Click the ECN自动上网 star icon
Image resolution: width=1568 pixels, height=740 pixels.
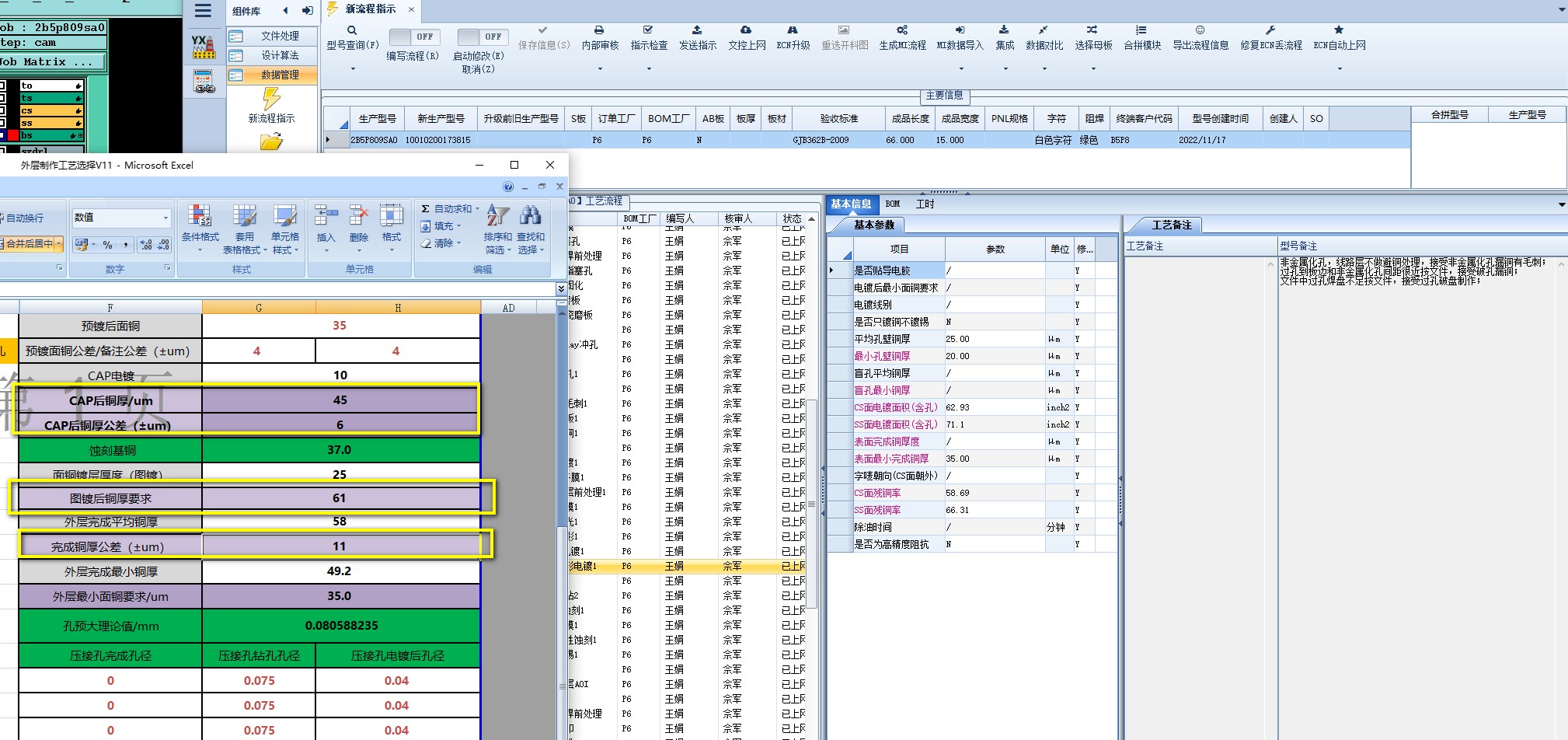tap(1339, 30)
